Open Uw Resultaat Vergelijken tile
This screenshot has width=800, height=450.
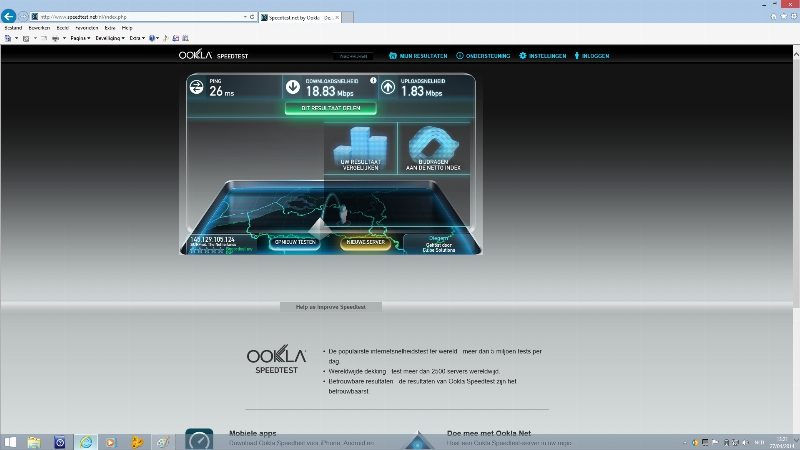click(x=361, y=148)
